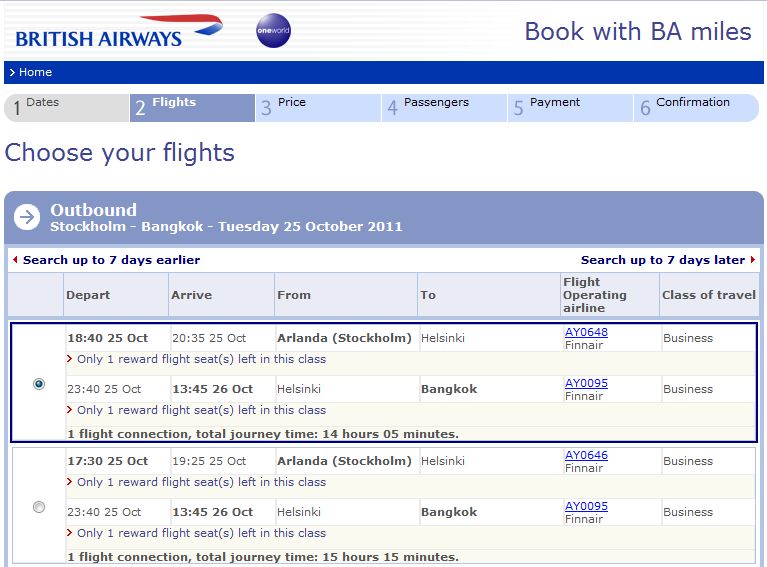Select the 18:40 departure flight option
The height and width of the screenshot is (567, 767).
point(39,384)
